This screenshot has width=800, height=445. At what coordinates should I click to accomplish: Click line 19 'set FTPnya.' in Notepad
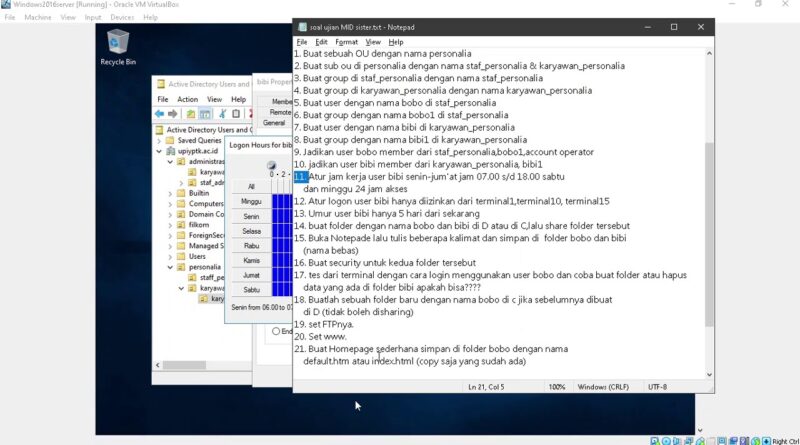[323, 324]
